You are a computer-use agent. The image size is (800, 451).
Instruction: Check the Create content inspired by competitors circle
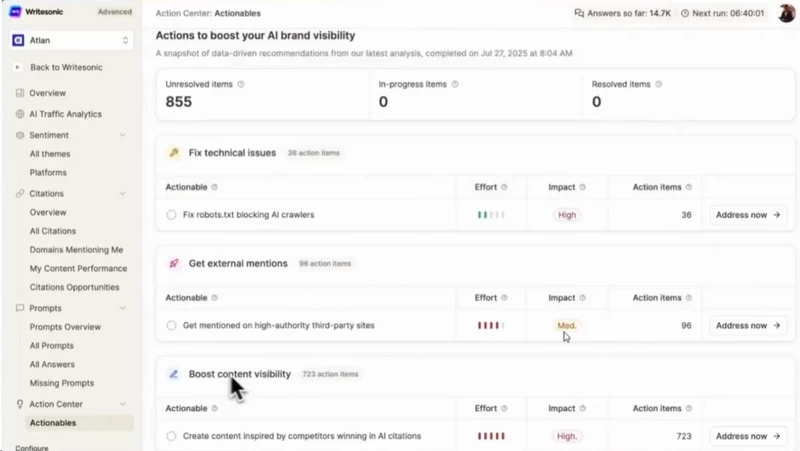coord(171,436)
